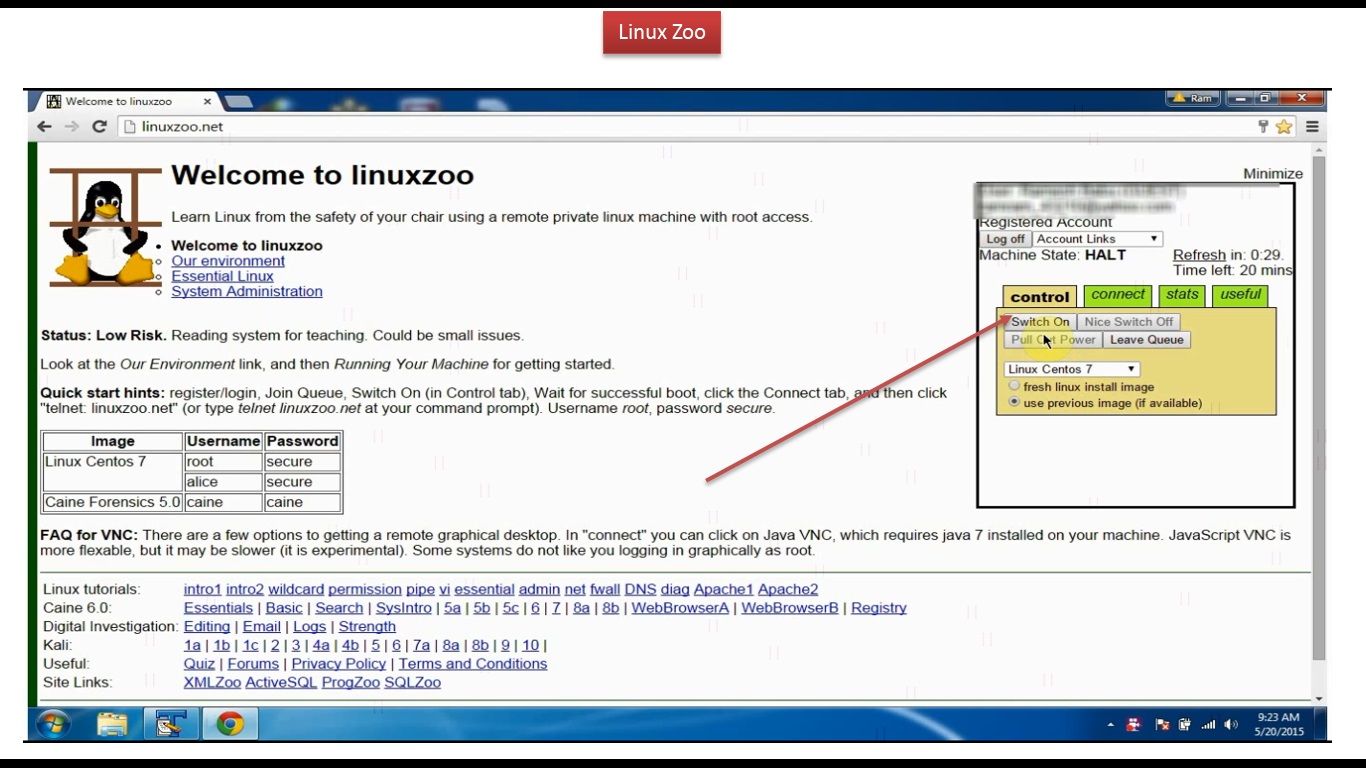Image resolution: width=1366 pixels, height=768 pixels.
Task: Open the Quiz link
Action: coord(199,664)
